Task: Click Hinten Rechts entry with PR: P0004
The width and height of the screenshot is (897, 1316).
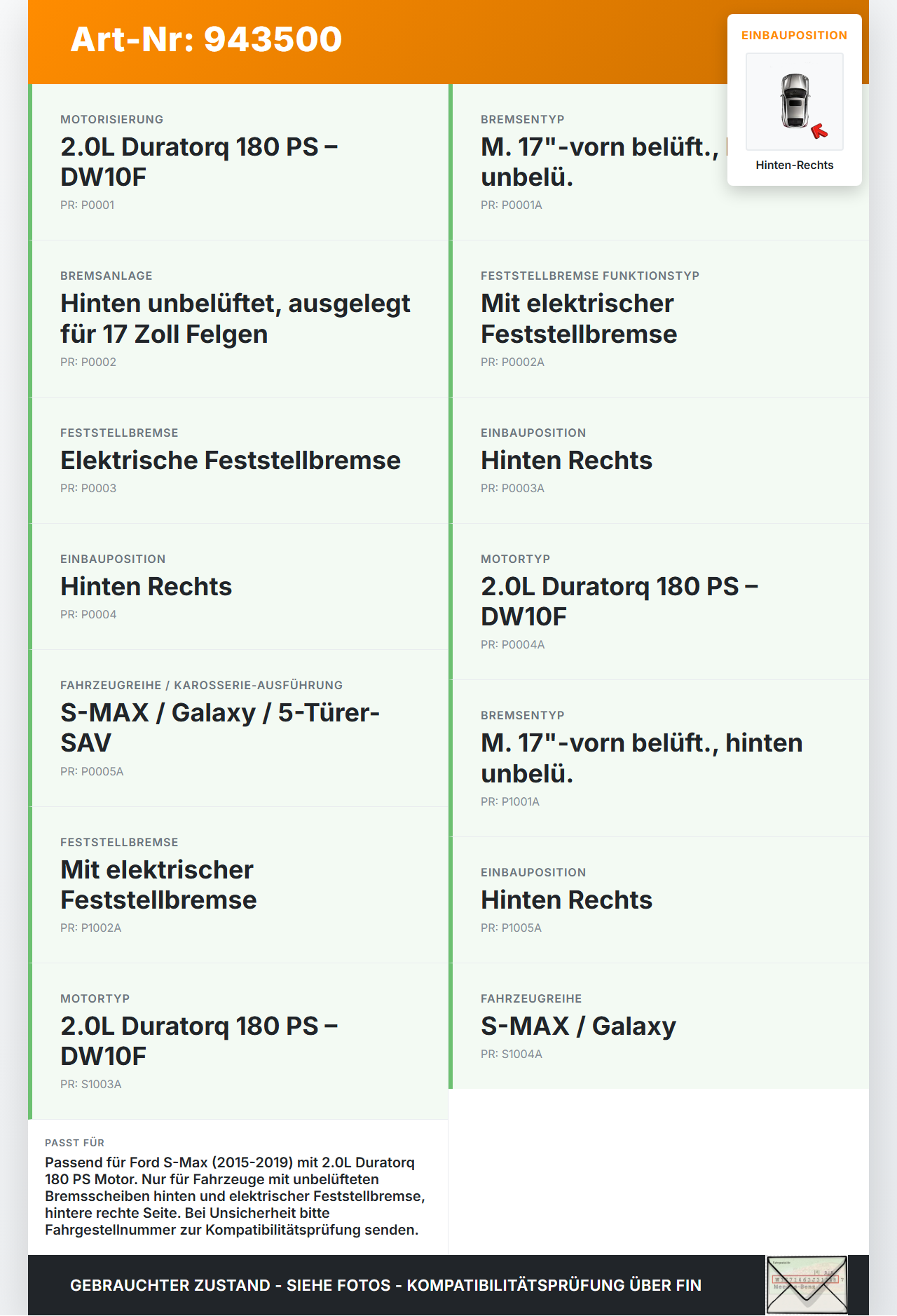Action: (238, 587)
